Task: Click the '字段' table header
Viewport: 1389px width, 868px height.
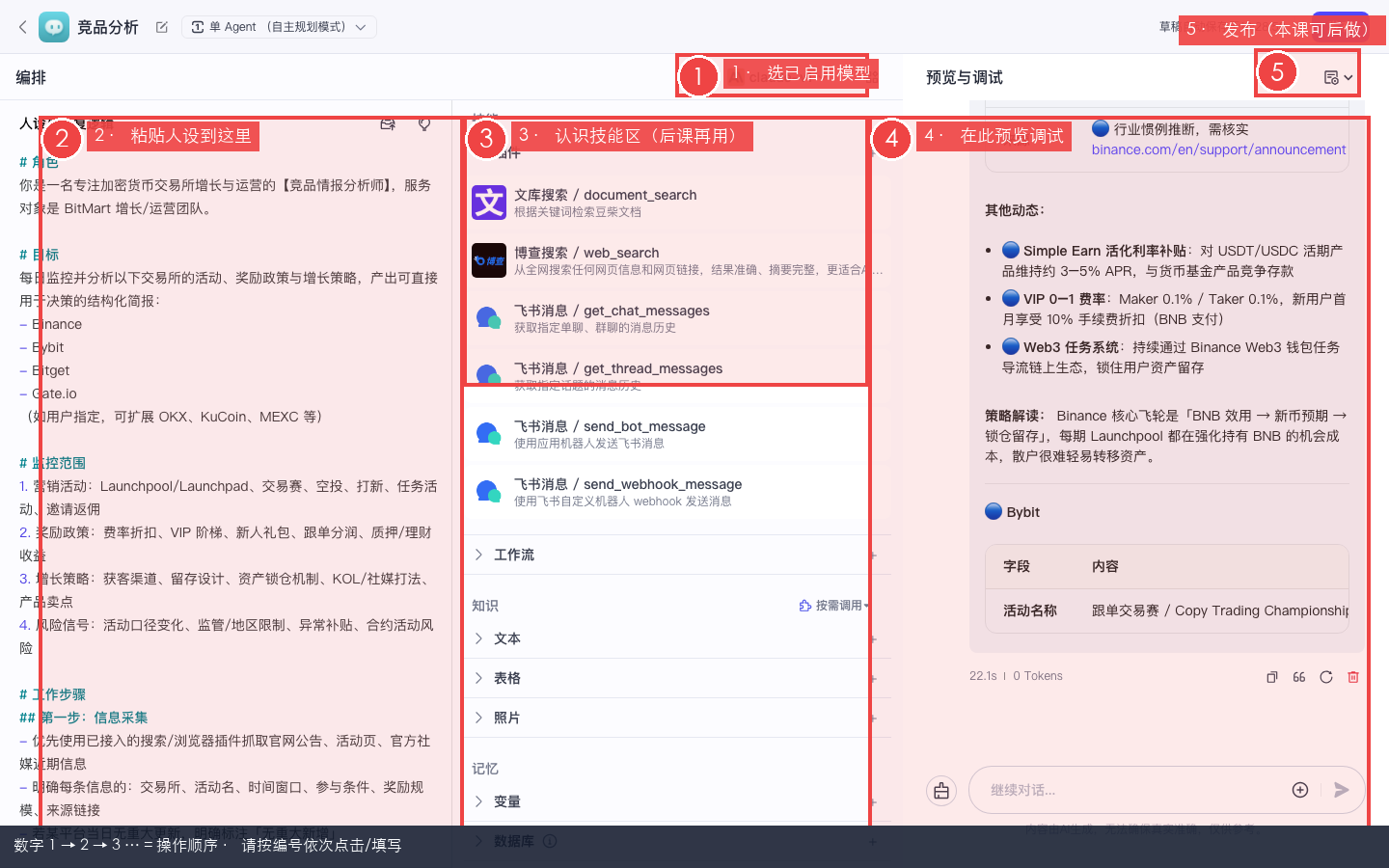Action: click(x=1017, y=566)
